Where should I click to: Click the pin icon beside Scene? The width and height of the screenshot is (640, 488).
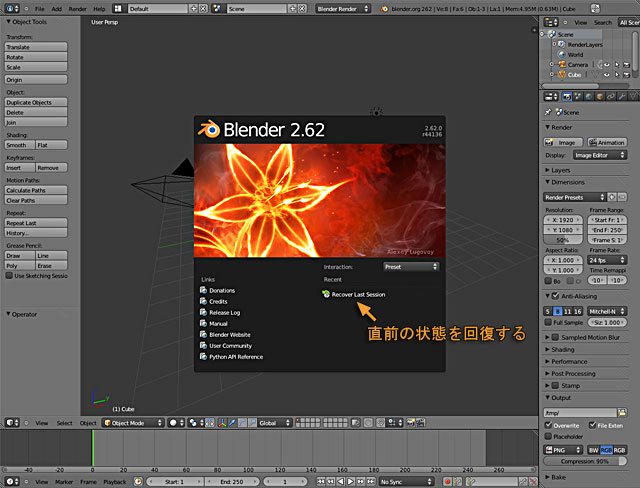548,112
